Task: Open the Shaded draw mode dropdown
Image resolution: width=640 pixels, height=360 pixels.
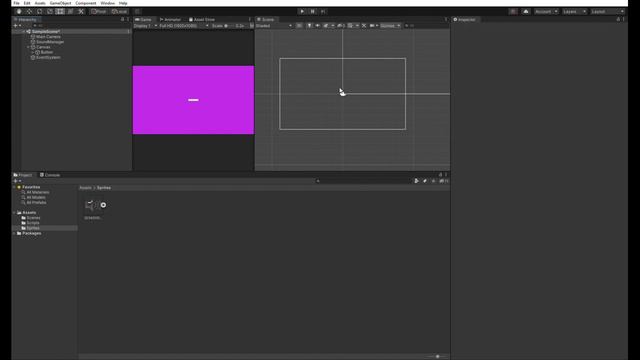Action: 274,26
